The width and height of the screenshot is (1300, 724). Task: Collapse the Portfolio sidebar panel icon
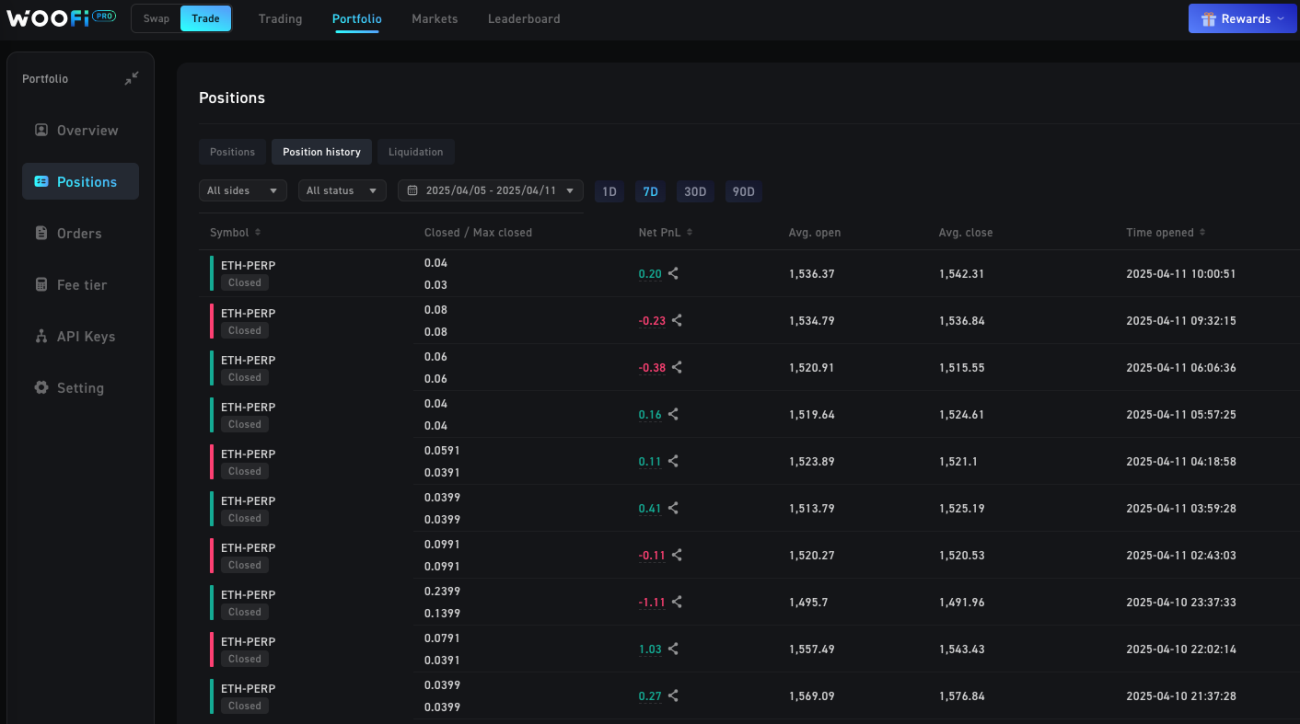pos(131,79)
